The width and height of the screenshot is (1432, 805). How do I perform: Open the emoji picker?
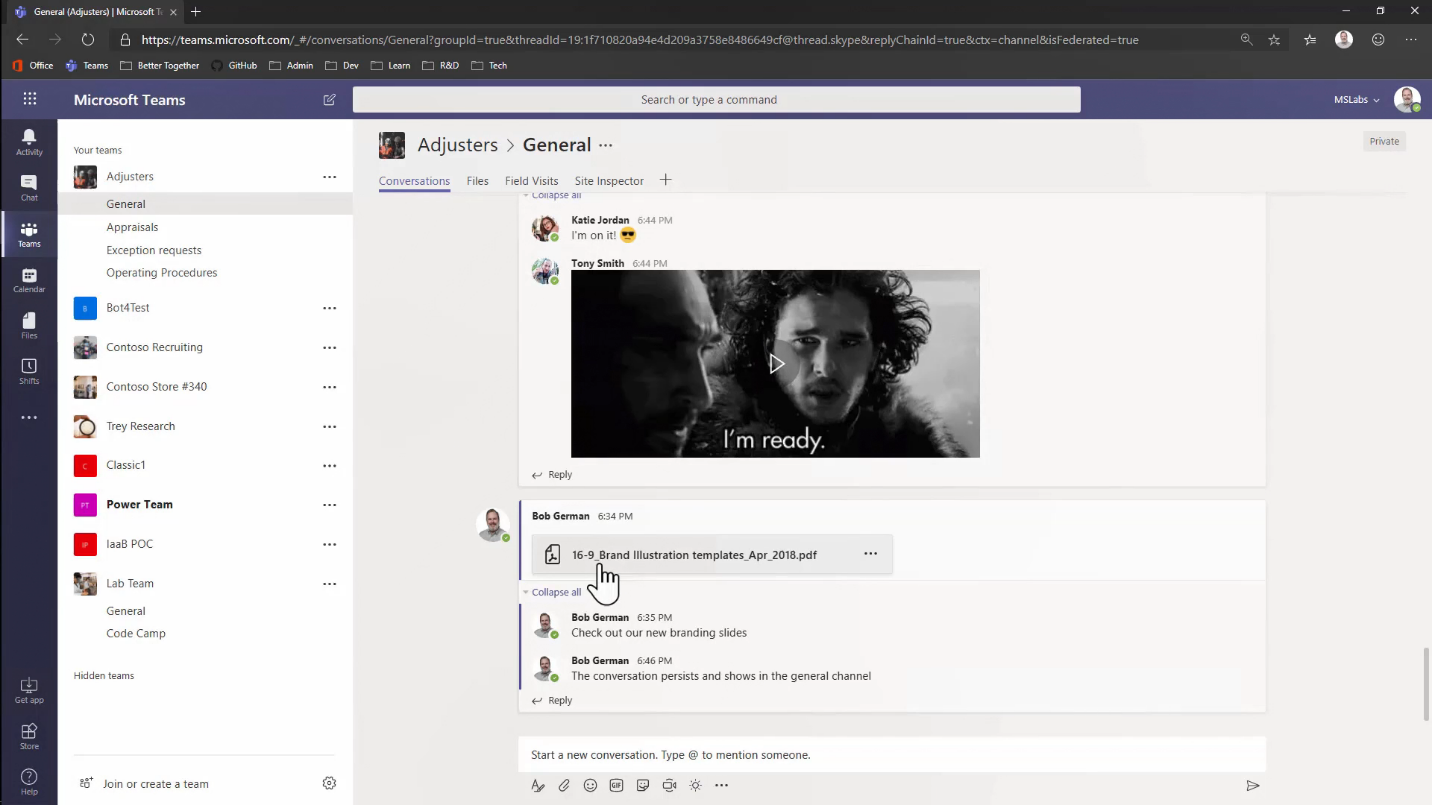point(590,786)
